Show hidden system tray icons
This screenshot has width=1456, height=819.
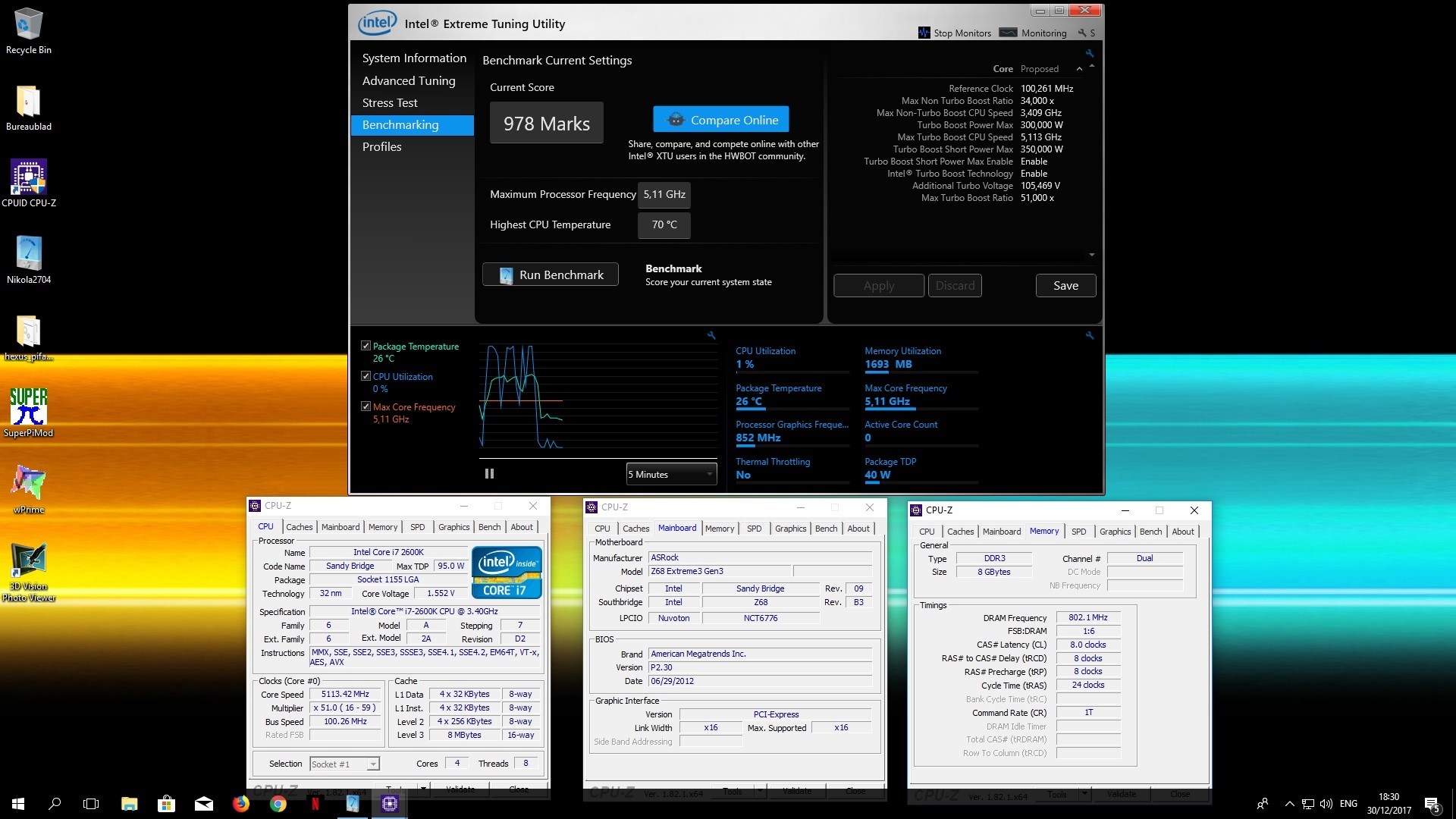1289,804
